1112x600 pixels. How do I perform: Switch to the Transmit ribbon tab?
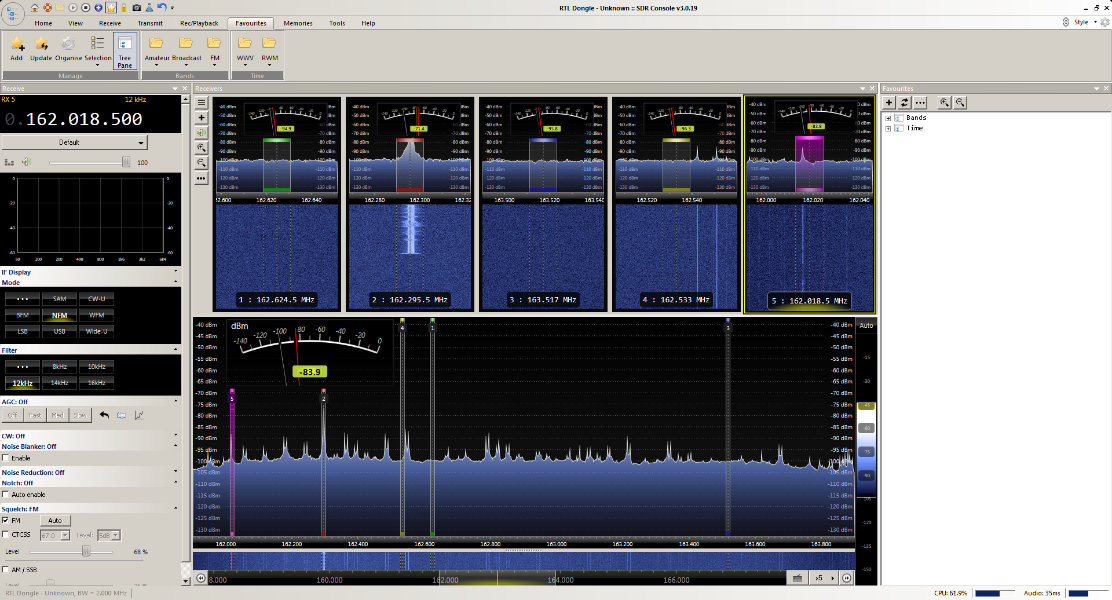pos(150,23)
